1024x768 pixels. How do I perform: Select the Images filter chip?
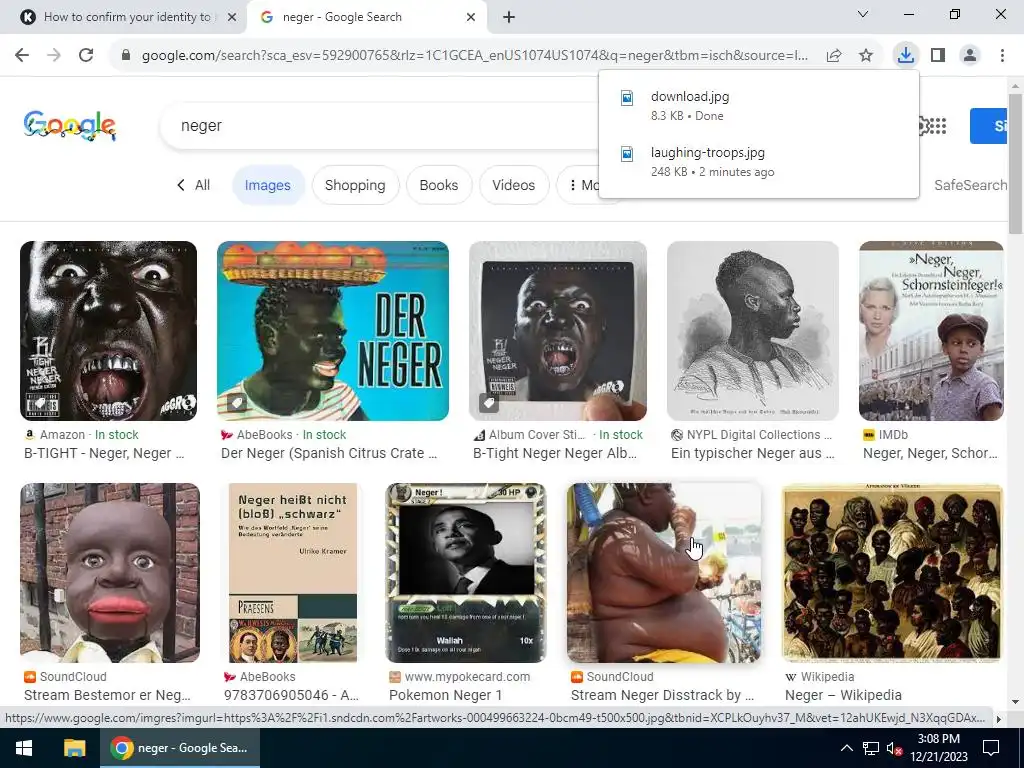pos(268,185)
